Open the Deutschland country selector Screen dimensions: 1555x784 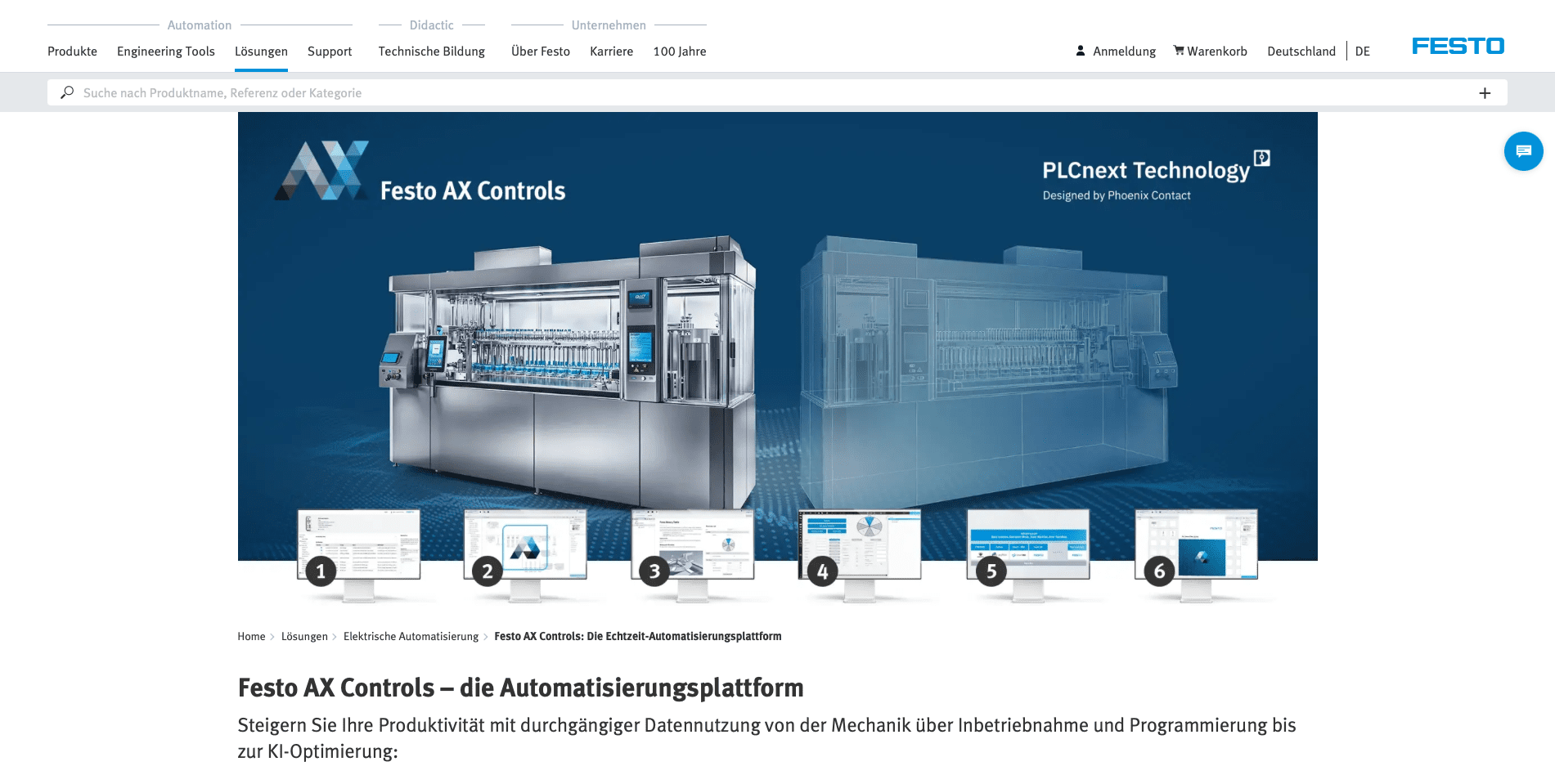click(1301, 52)
